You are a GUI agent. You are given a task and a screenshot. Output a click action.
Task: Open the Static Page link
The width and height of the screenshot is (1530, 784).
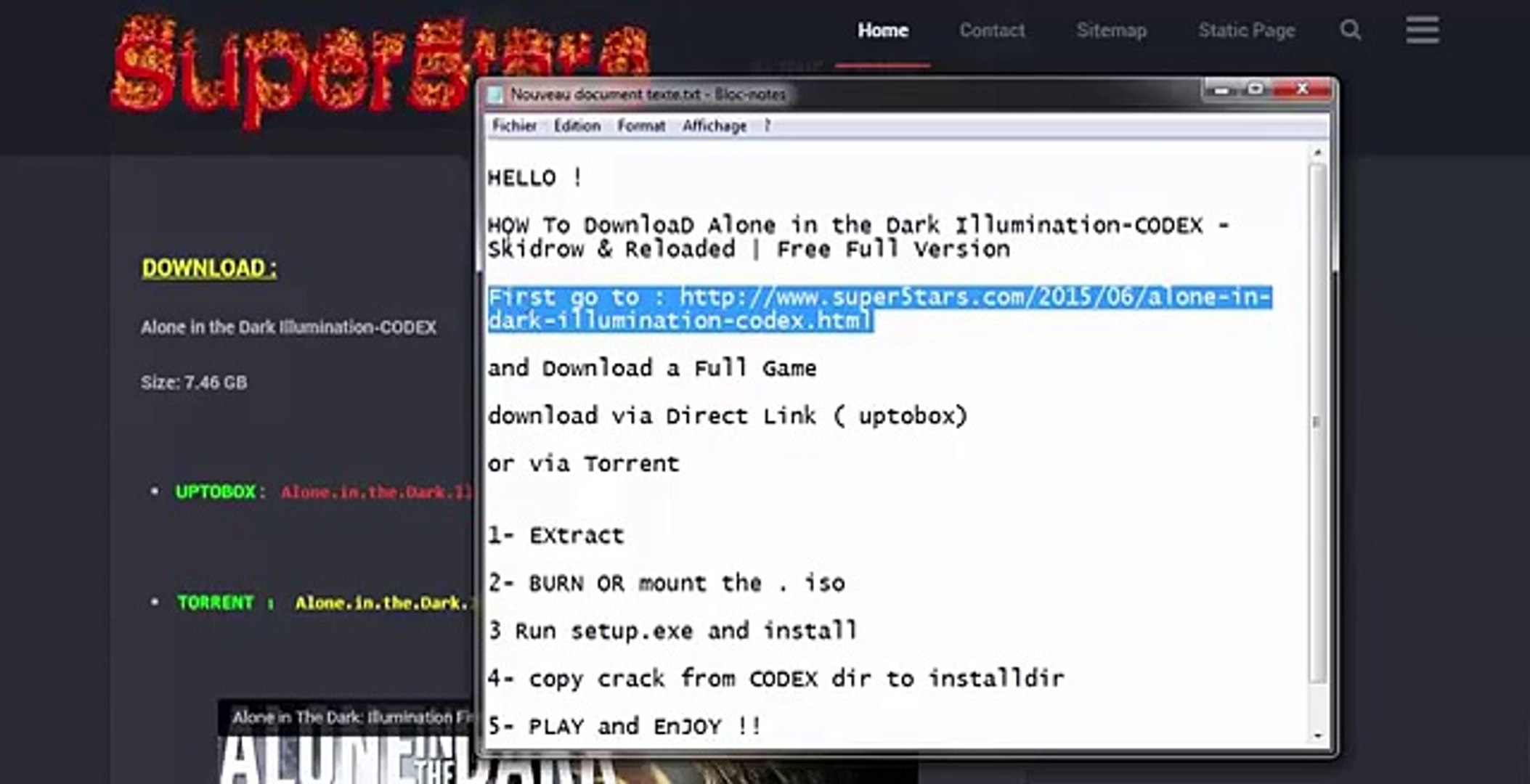1247,30
